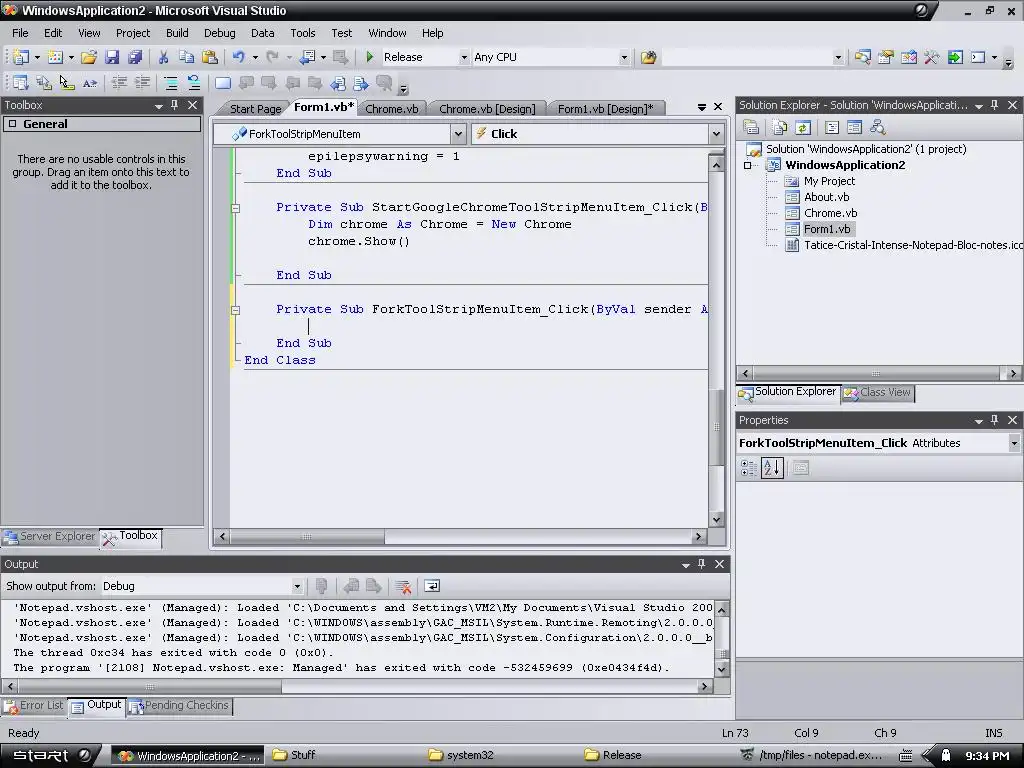
Task: Click the Decrease Indent icon
Action: 119,83
